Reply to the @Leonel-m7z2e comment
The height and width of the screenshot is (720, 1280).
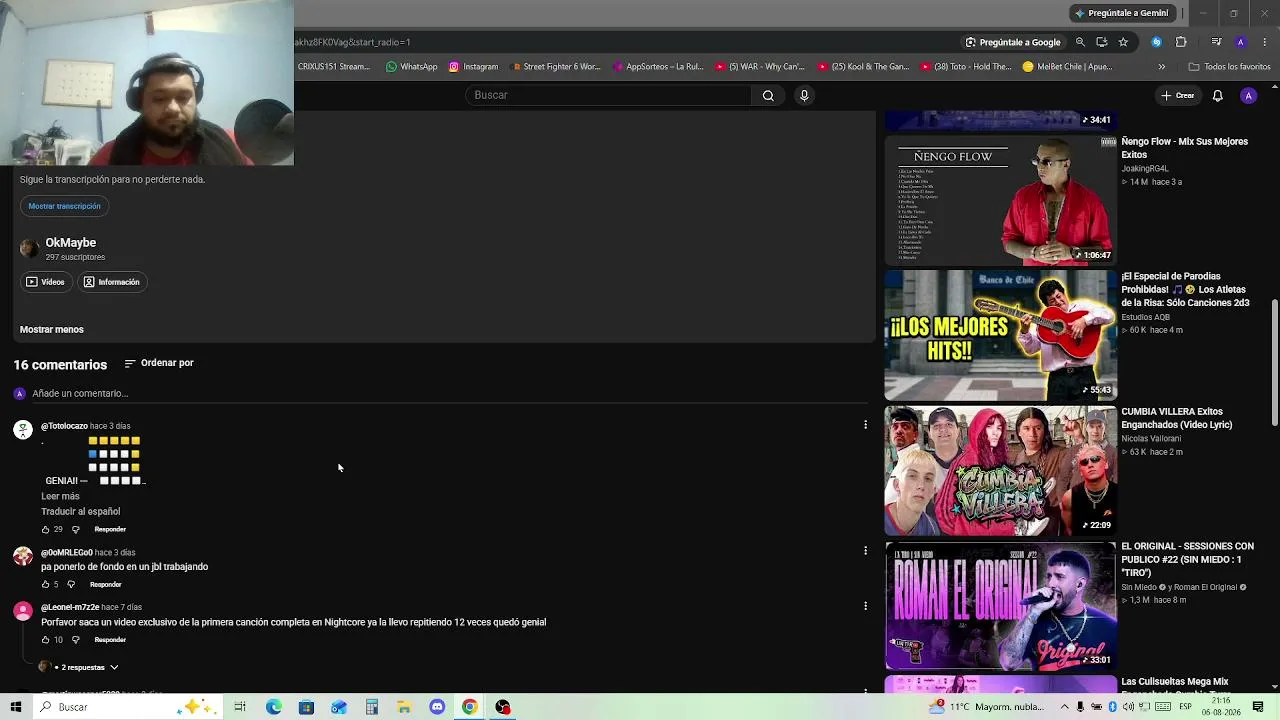point(110,640)
